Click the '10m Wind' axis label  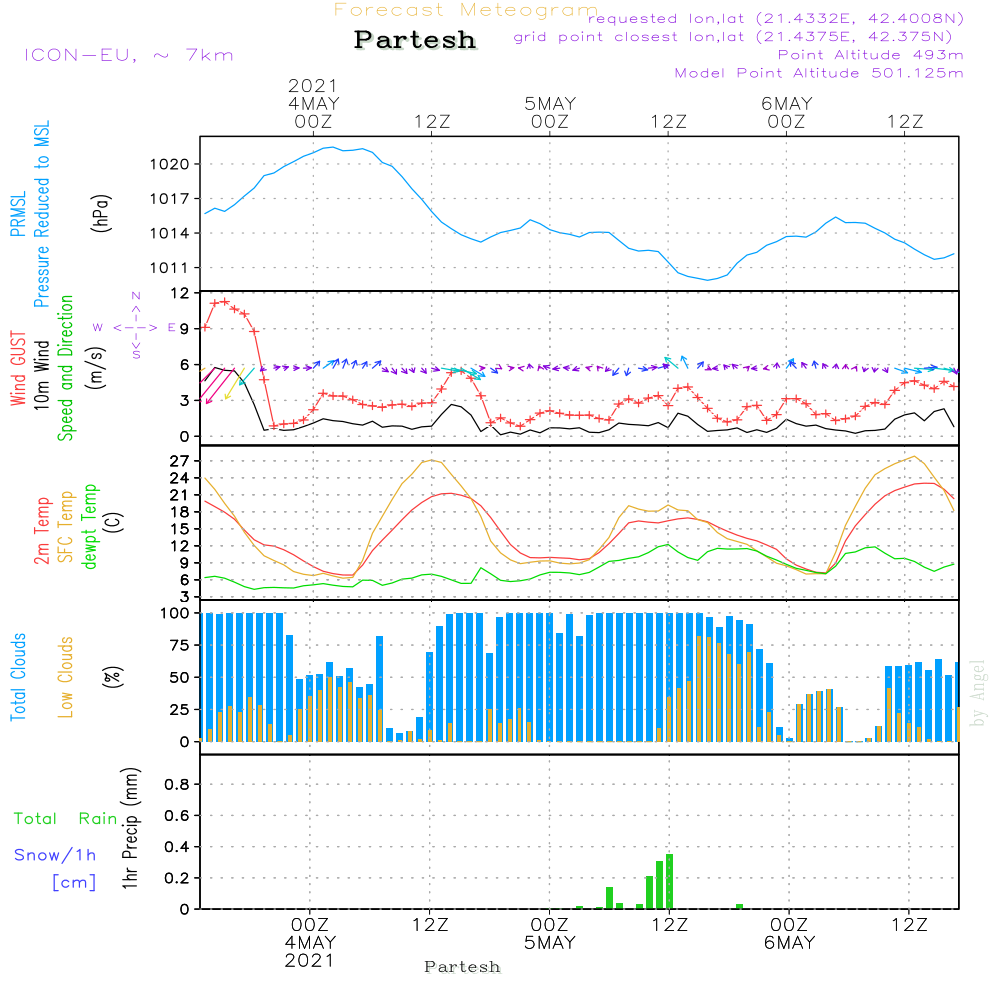[x=41, y=374]
